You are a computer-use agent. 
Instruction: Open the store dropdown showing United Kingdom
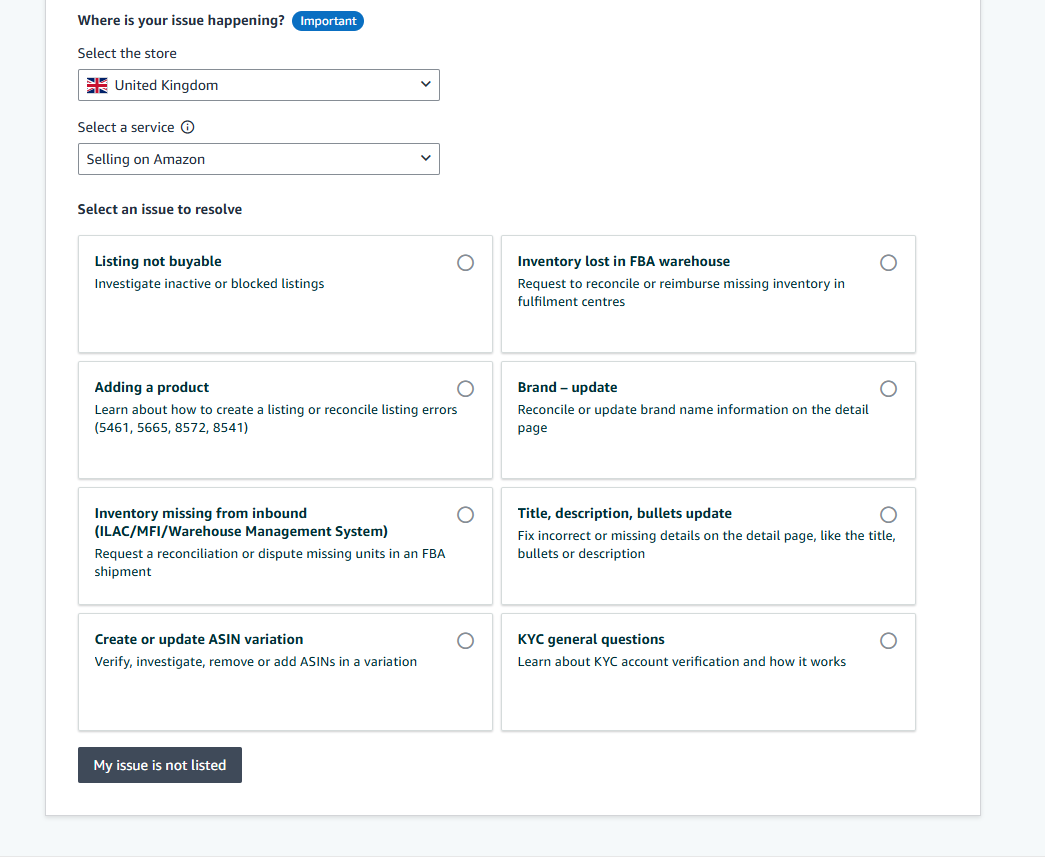[259, 85]
